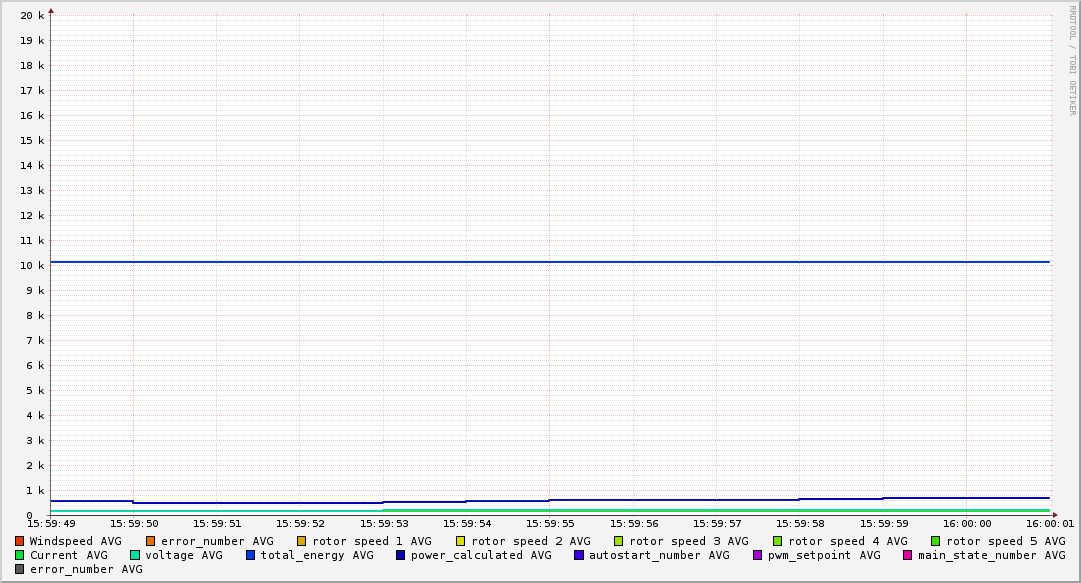1081x583 pixels.
Task: Click the yellow rotor speed 2 AVG swatch
Action: [x=461, y=541]
